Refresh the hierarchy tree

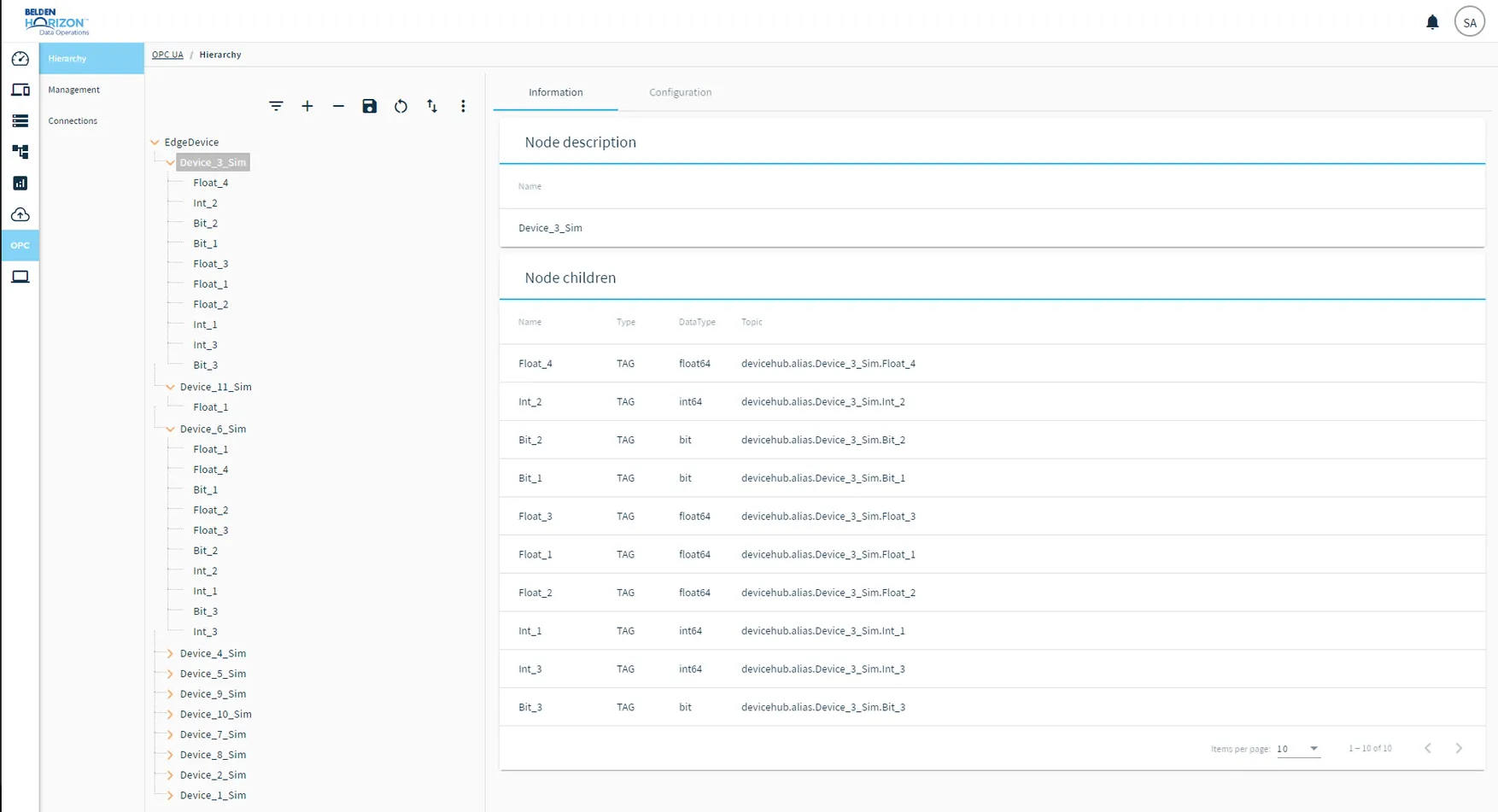pos(401,106)
